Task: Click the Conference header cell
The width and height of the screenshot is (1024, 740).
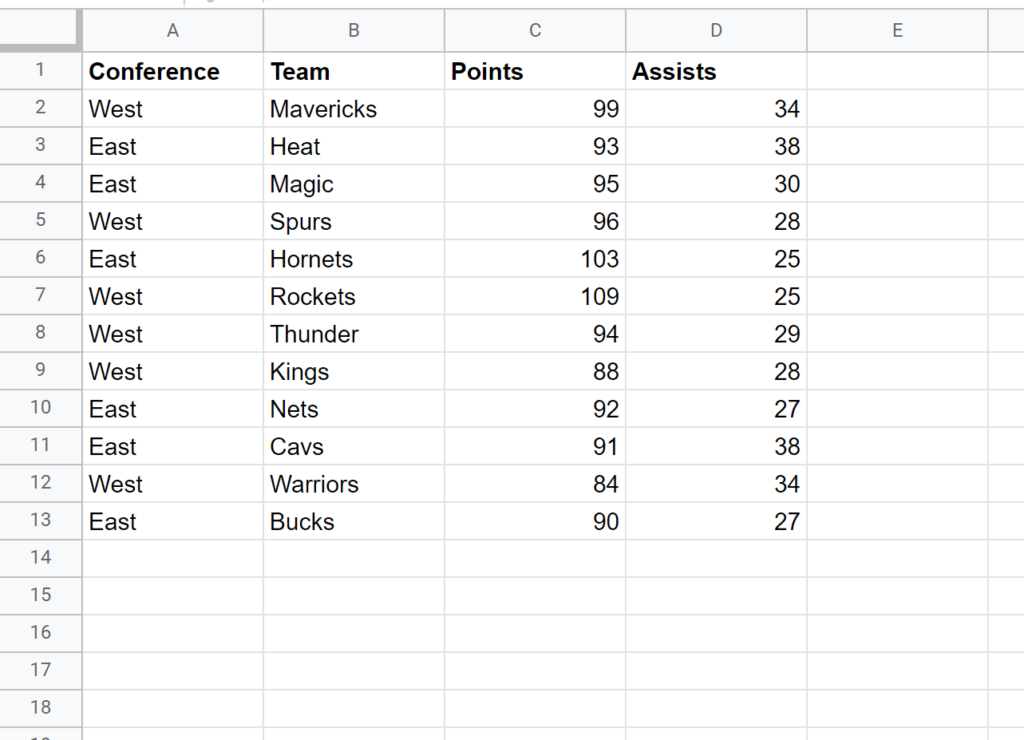Action: pos(173,72)
